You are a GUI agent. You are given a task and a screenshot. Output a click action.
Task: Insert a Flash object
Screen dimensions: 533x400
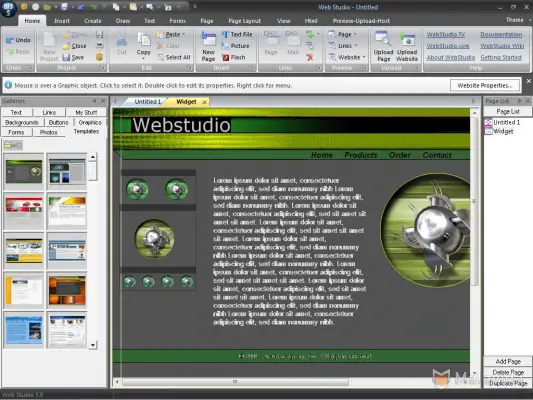[234, 57]
